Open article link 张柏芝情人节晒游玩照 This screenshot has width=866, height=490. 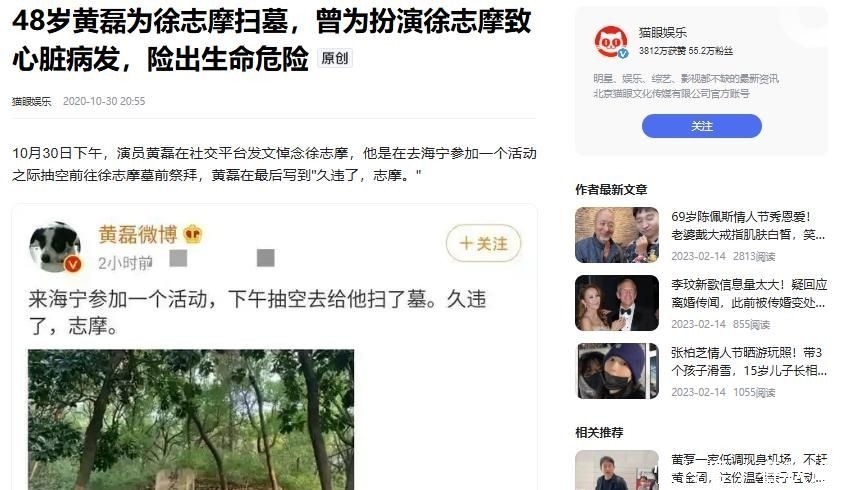coord(749,362)
